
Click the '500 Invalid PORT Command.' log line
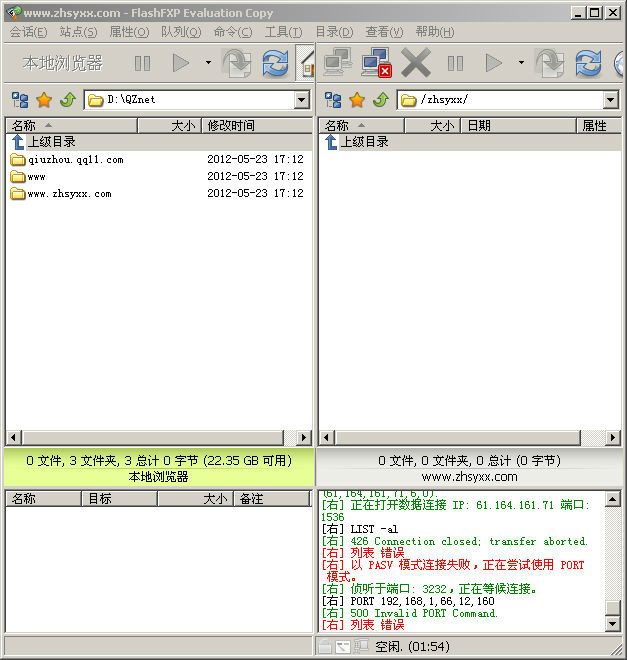click(x=410, y=613)
